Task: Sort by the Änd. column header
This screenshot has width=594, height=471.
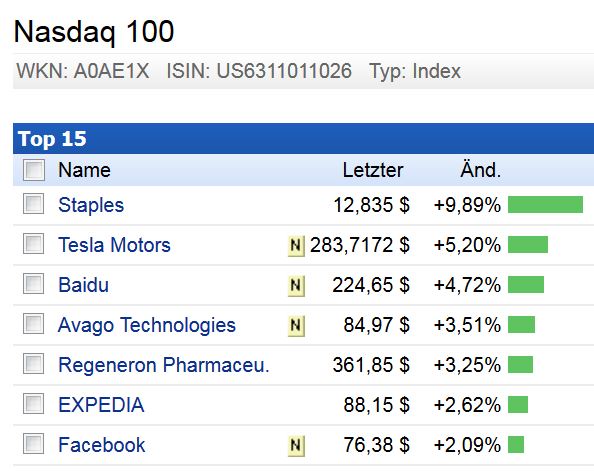Action: coord(480,170)
